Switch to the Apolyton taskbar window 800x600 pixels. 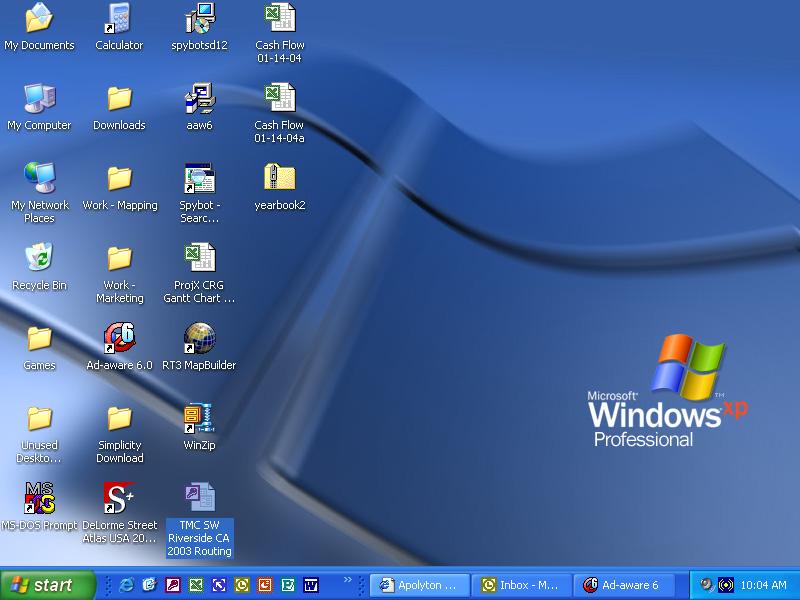(419, 585)
